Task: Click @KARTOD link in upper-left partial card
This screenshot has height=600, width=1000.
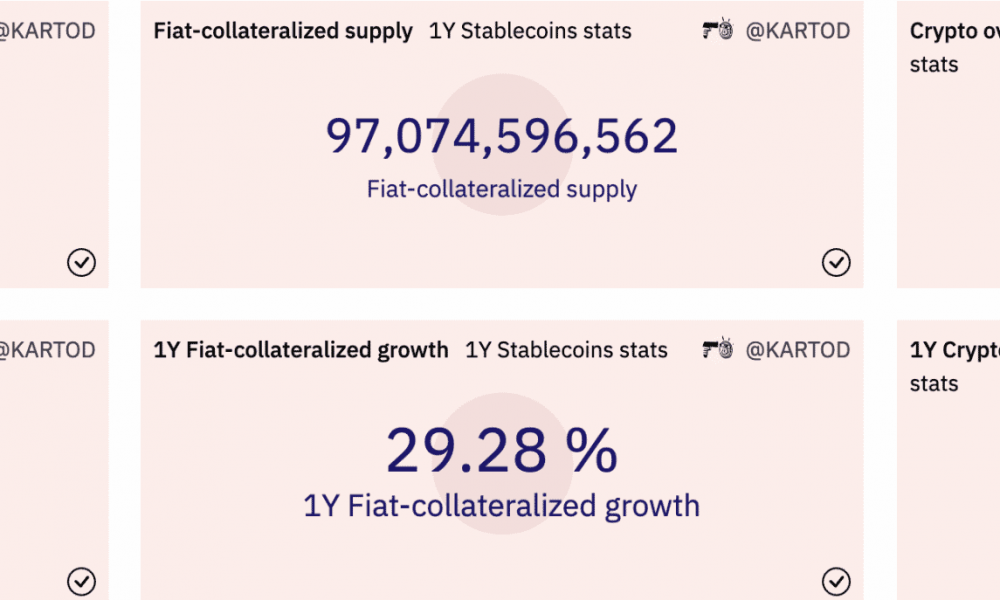Action: (48, 31)
